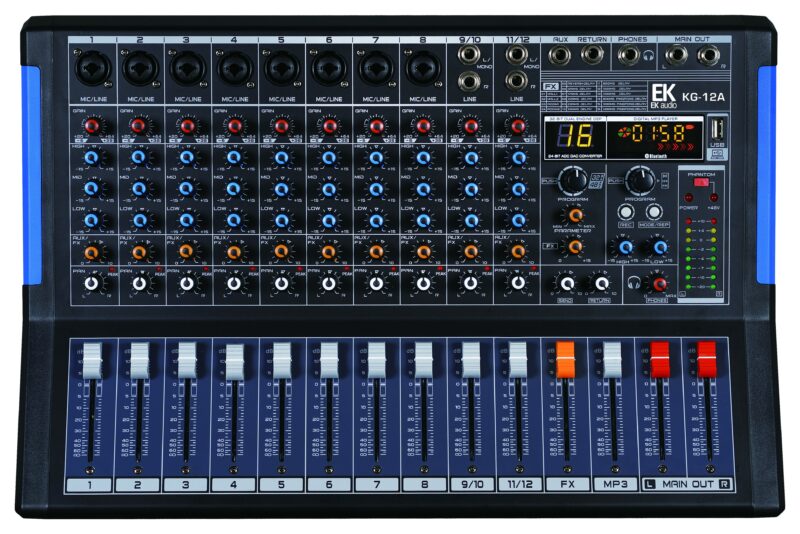Image resolution: width=800 pixels, height=534 pixels.
Task: Click the PHONES output jack
Action: [x=629, y=55]
